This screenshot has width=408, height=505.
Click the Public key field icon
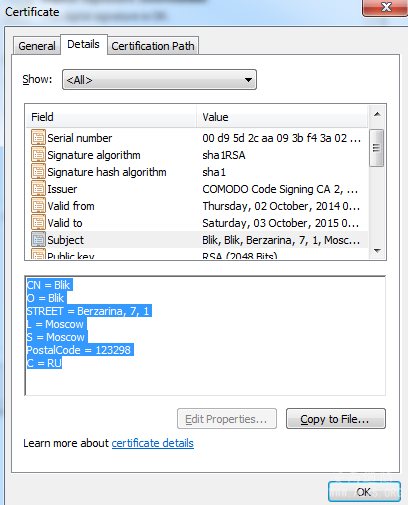coord(38,254)
